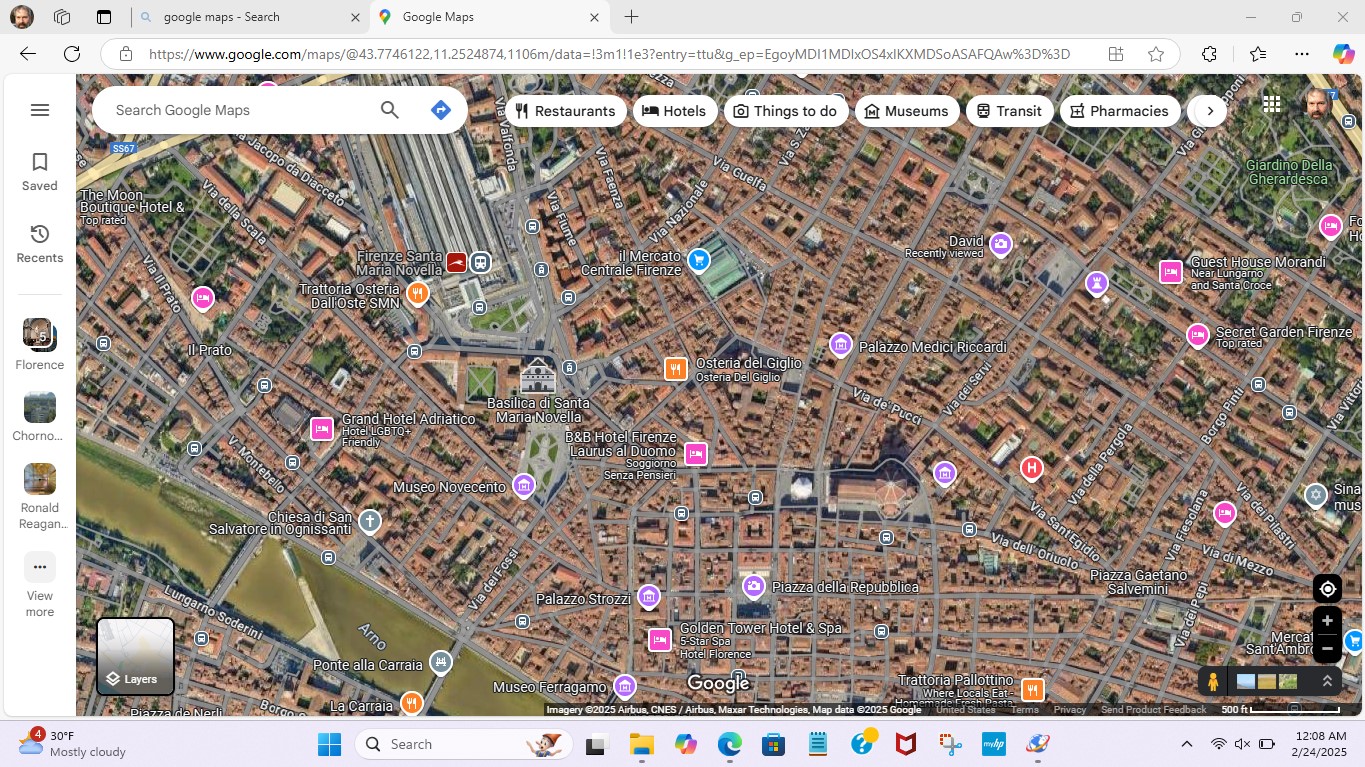The image size is (1365, 767).
Task: Select the Trattoria Pallottino restaurant pin
Action: coord(1033,690)
